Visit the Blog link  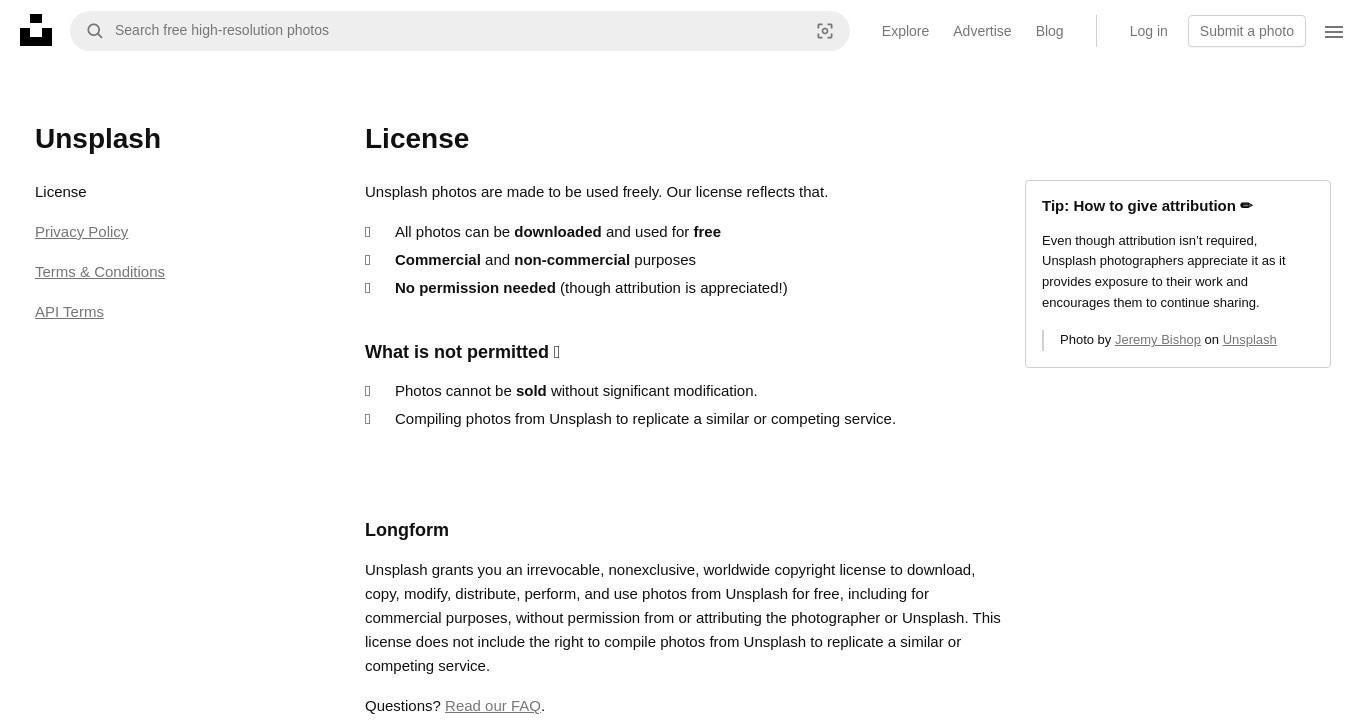tap(1050, 31)
